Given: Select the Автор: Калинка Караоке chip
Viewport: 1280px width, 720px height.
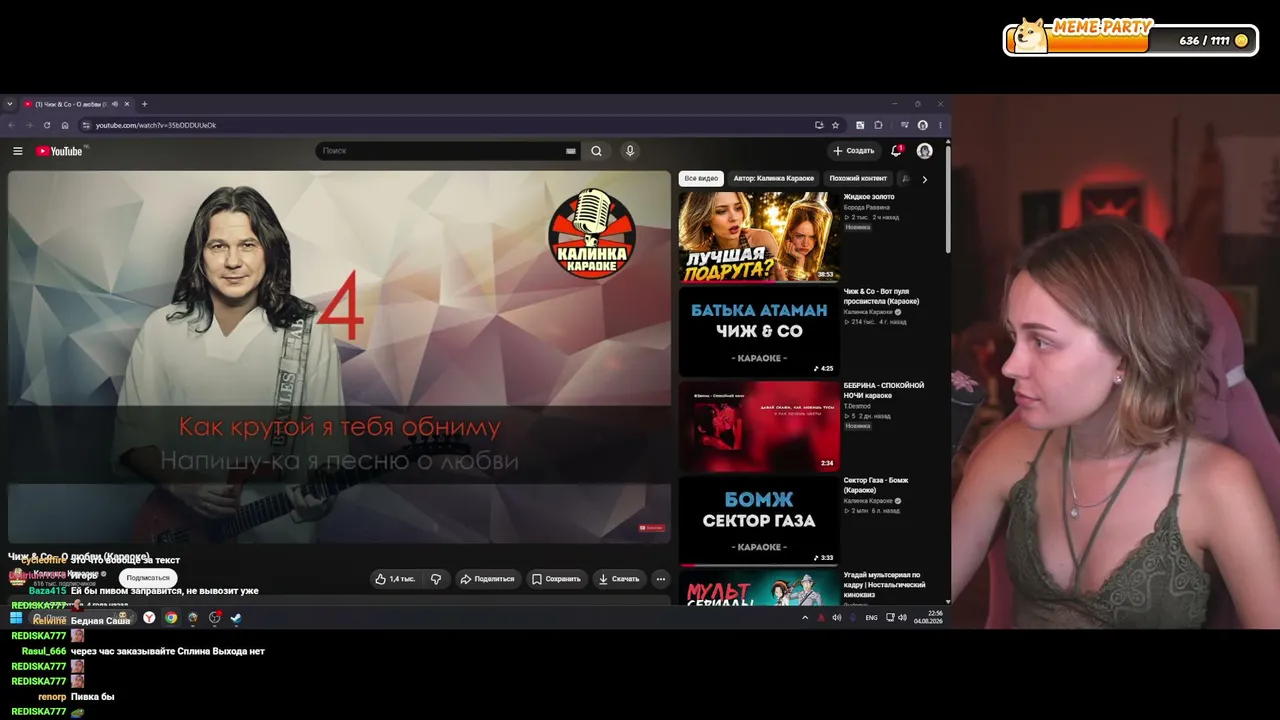Looking at the screenshot, I should pyautogui.click(x=774, y=178).
